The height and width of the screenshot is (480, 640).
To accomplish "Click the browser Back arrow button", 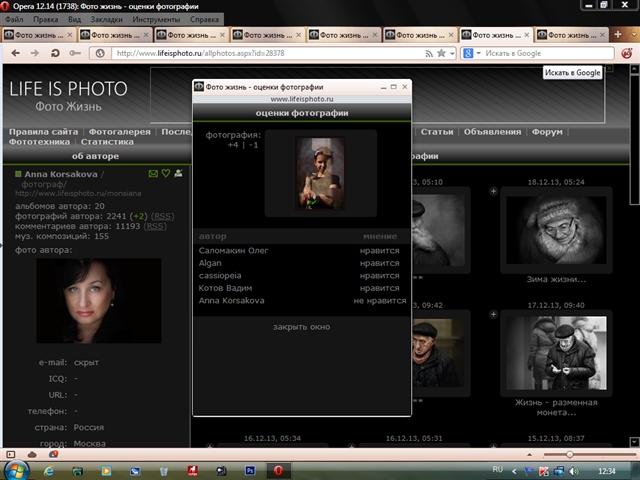I will [14, 53].
